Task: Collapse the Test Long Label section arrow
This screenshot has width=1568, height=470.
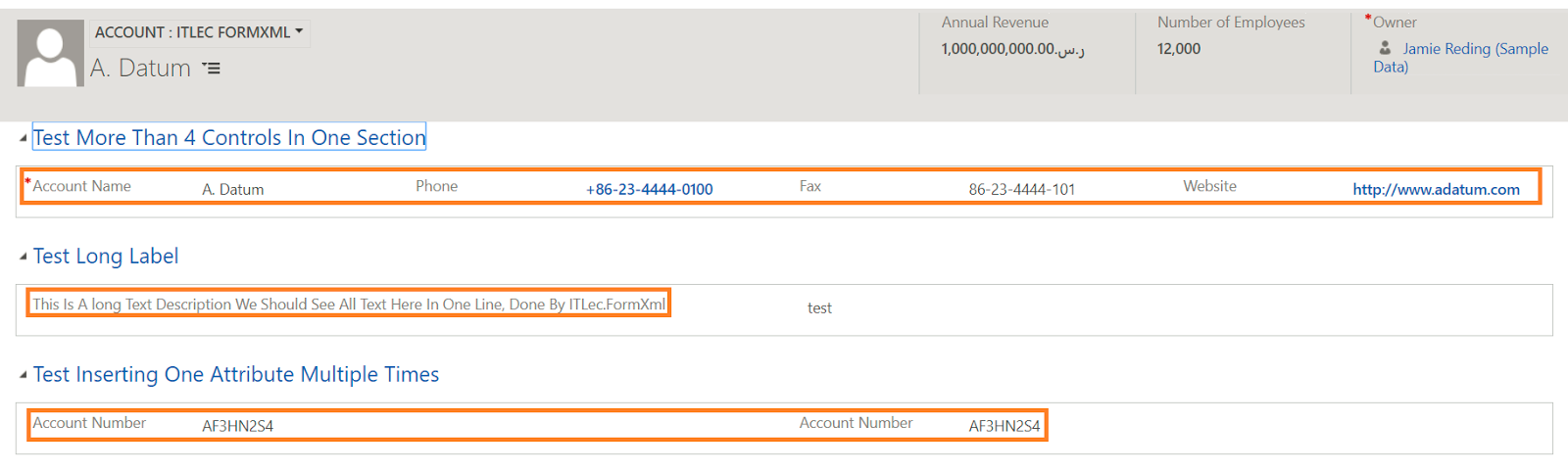Action: pyautogui.click(x=24, y=258)
